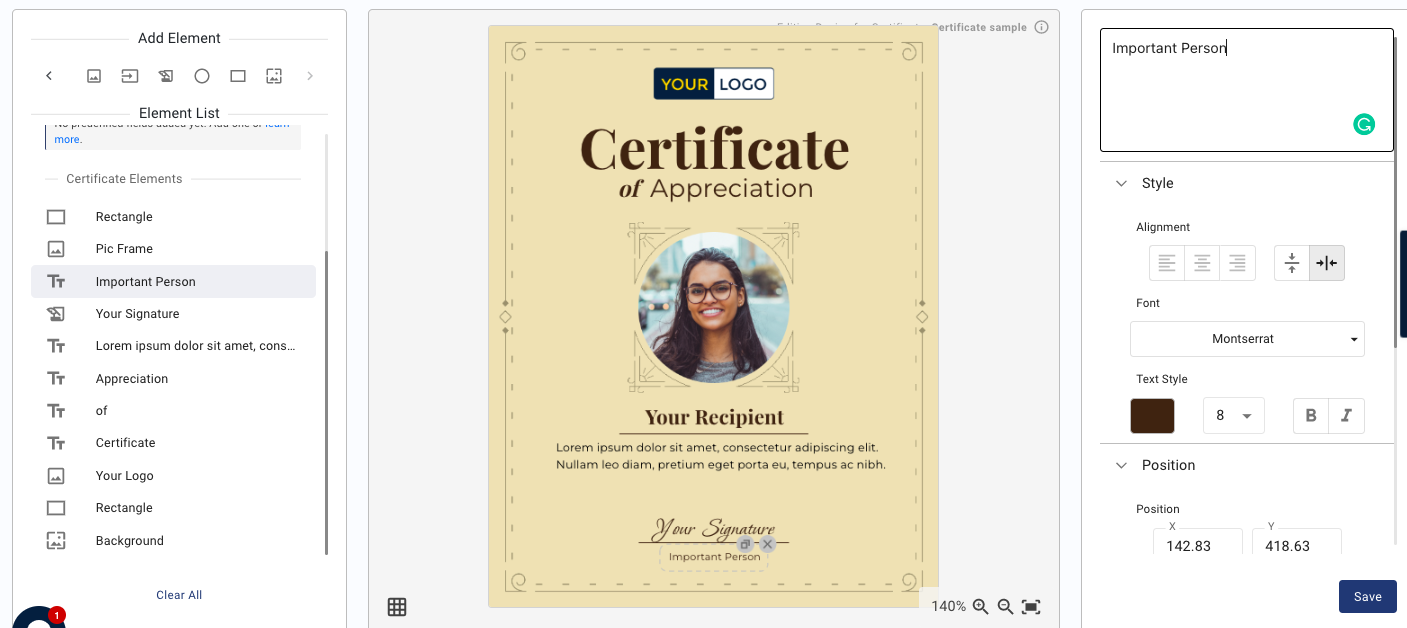Viewport: 1407px width, 628px height.
Task: Click the 140% zoom level label
Action: 948,606
